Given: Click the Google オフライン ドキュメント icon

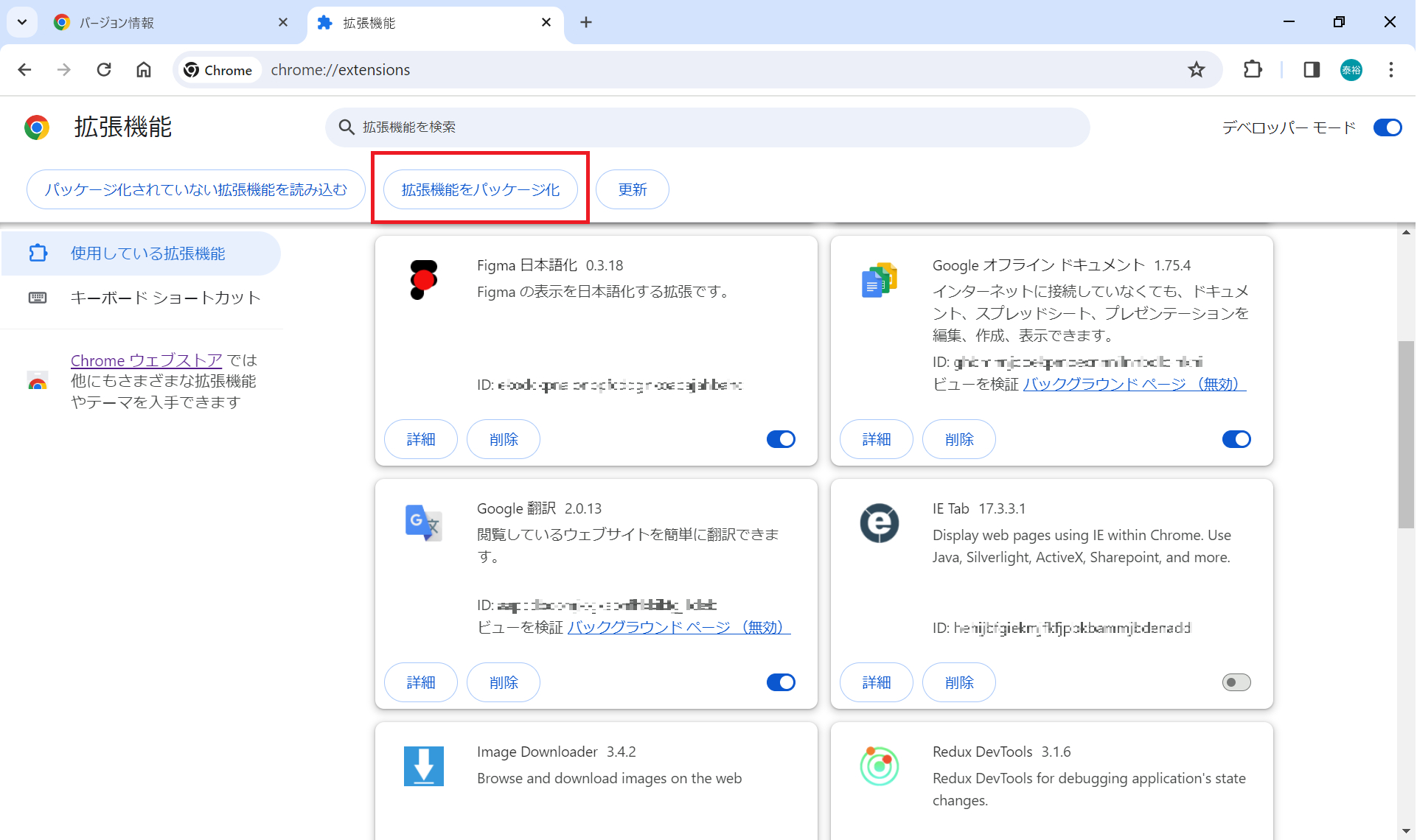Looking at the screenshot, I should pos(880,280).
